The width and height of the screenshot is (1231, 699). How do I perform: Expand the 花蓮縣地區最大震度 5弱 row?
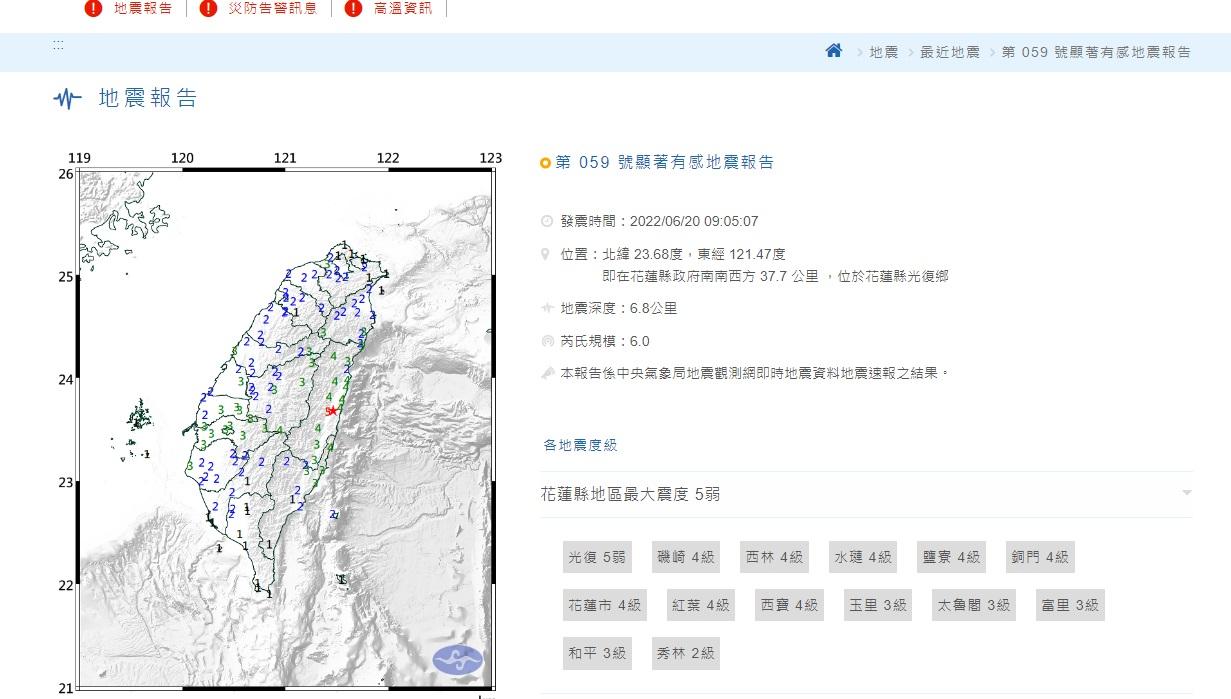(x=630, y=494)
